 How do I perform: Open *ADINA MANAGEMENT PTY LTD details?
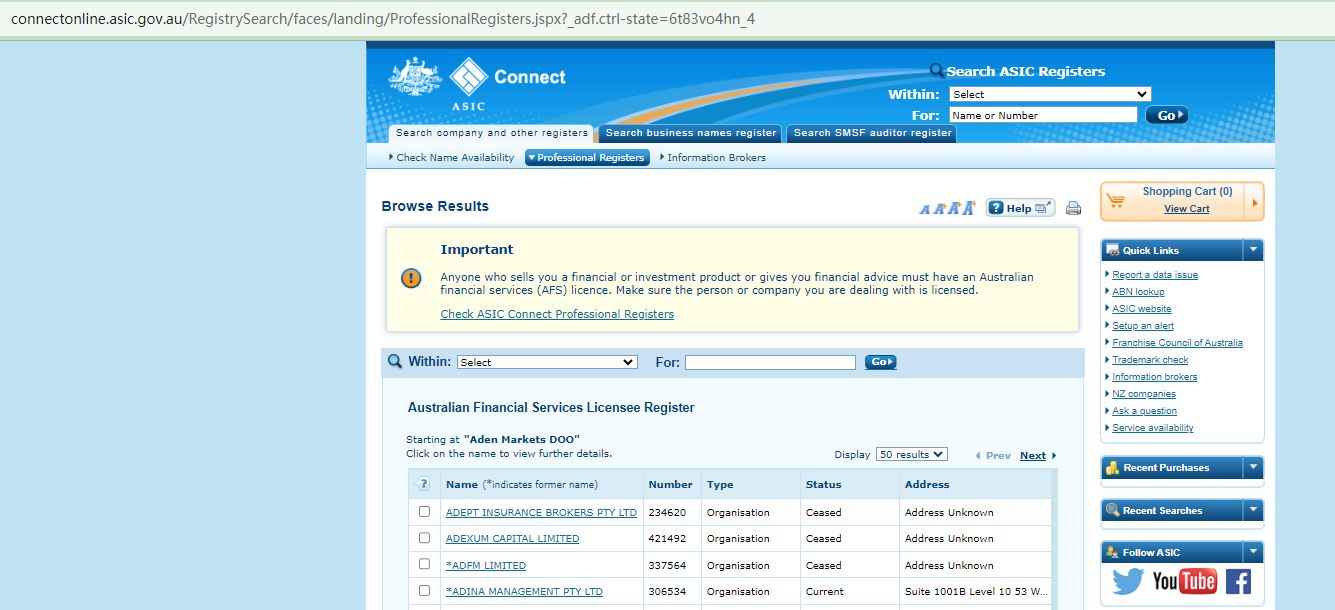tap(524, 591)
